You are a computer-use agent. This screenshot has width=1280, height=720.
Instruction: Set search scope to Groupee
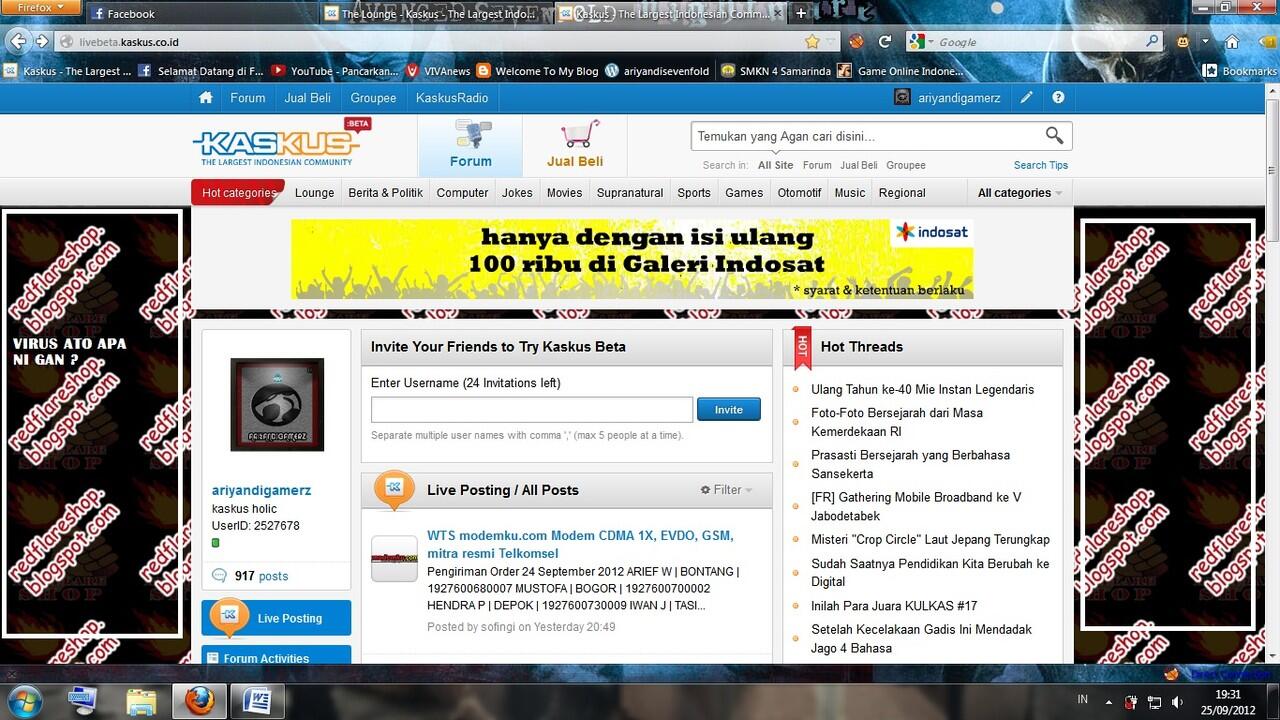point(906,165)
